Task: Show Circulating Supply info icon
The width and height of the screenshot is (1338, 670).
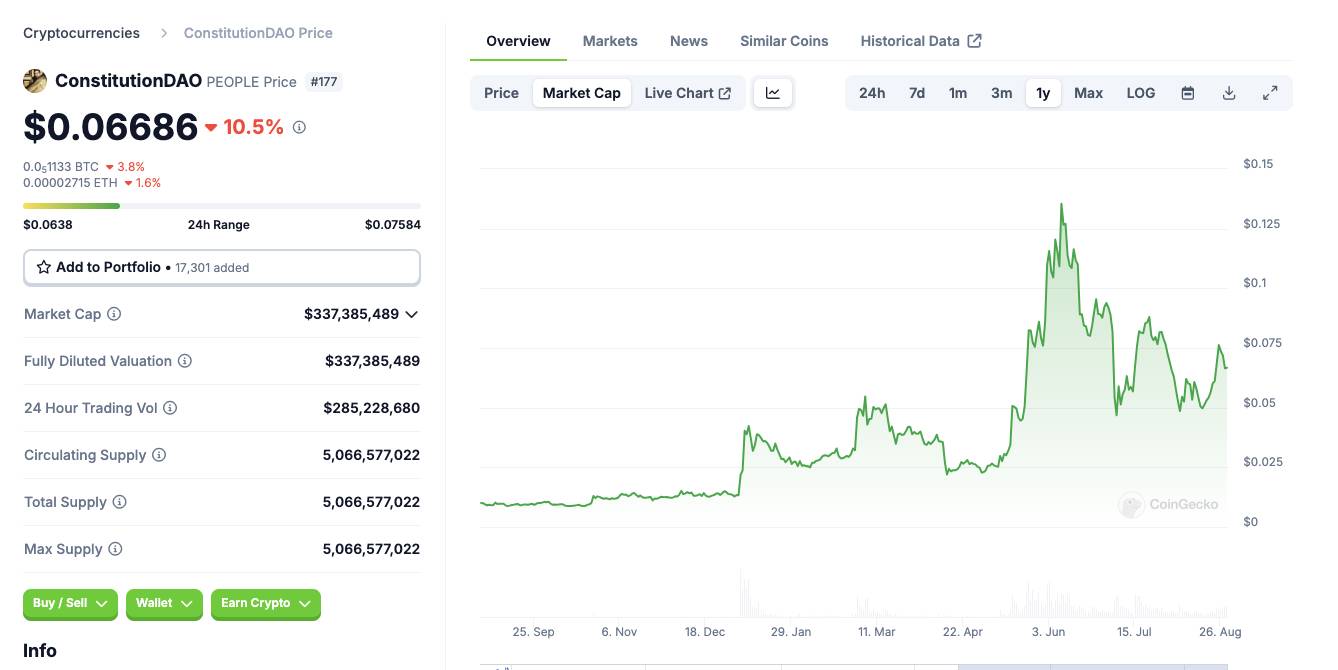Action: pos(159,455)
